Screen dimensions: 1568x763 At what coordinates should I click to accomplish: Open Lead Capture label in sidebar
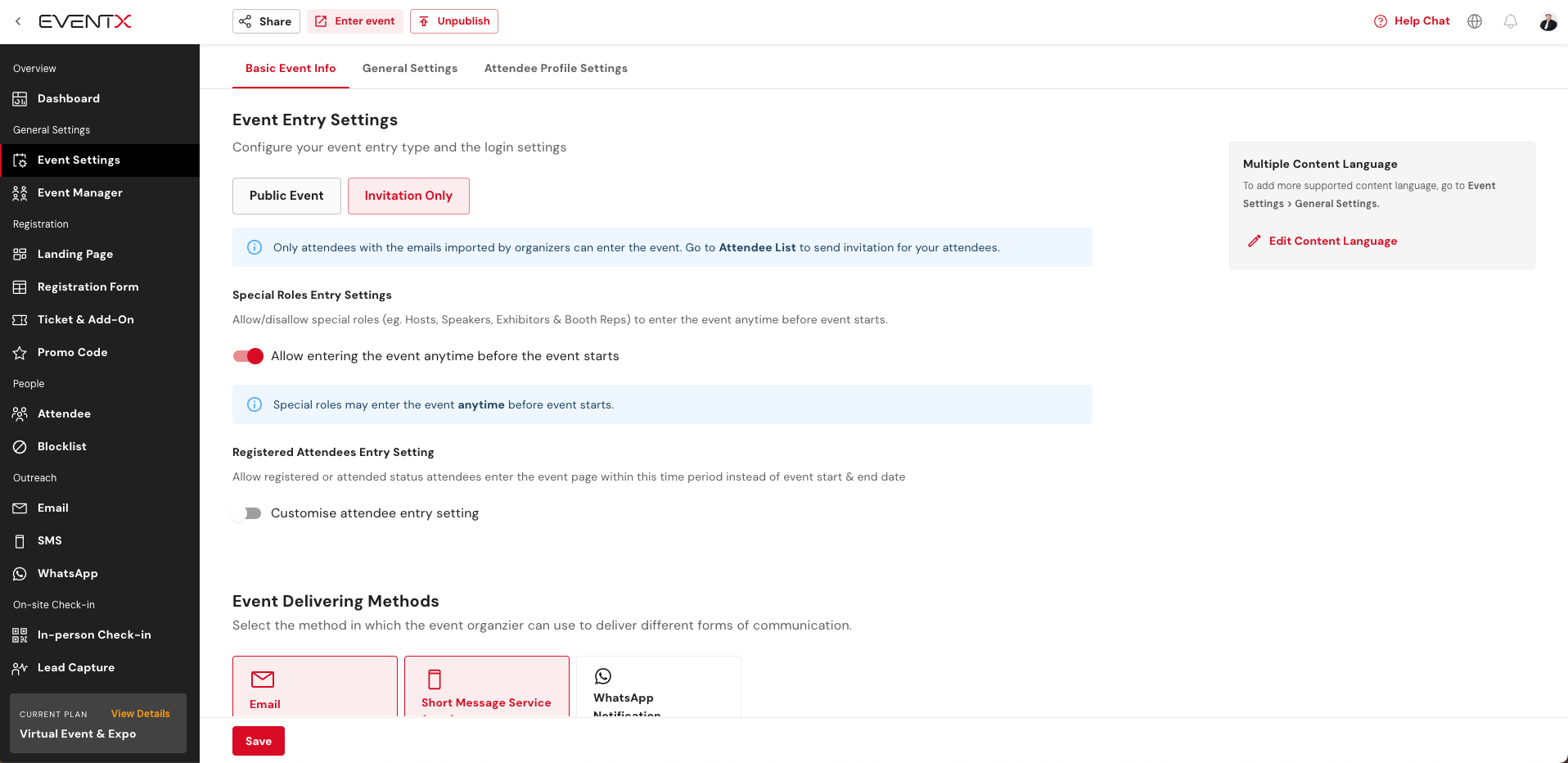pyautogui.click(x=76, y=667)
